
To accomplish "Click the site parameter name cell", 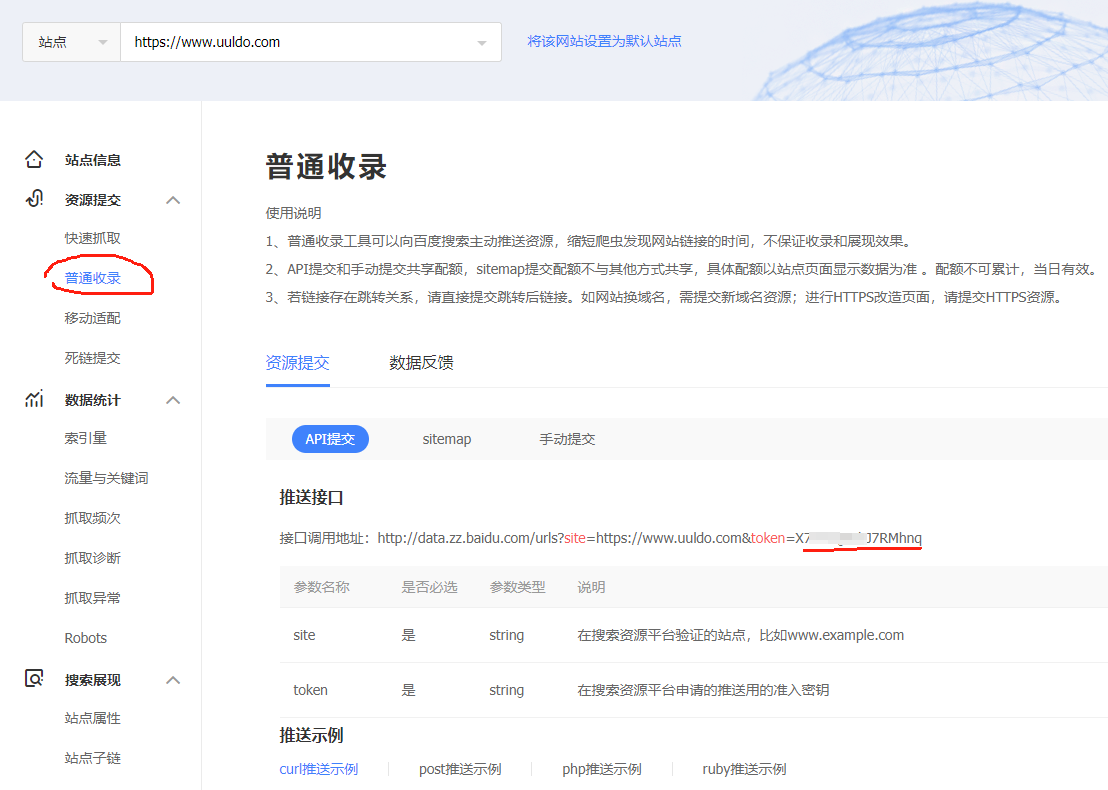I will (305, 635).
